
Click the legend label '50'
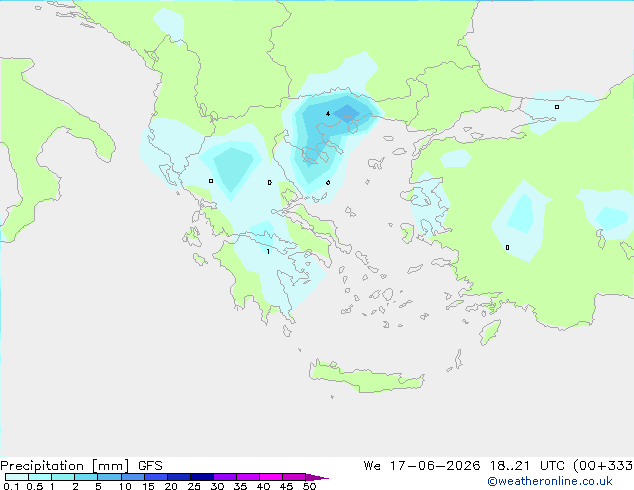[309, 486]
